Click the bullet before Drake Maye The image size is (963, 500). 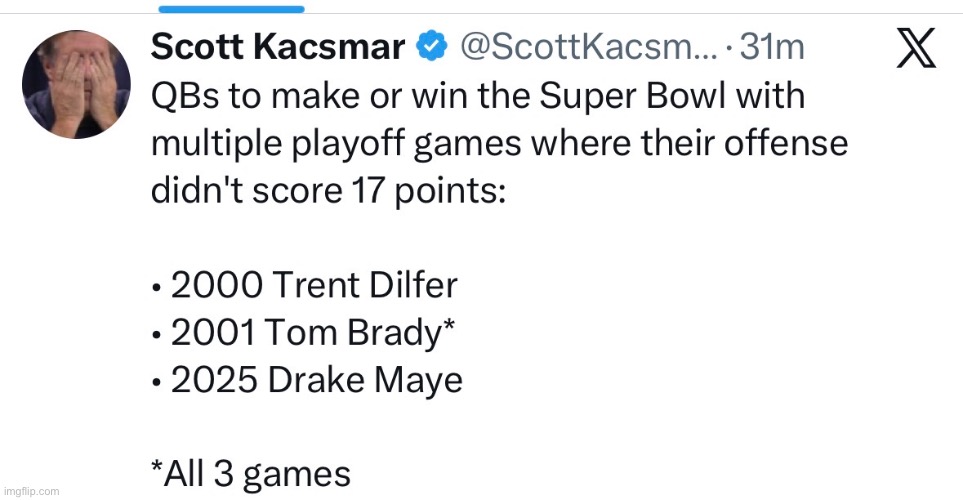(x=158, y=382)
